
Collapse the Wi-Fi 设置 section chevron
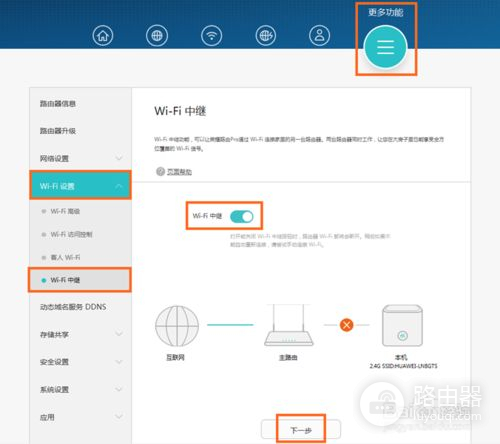pos(119,186)
